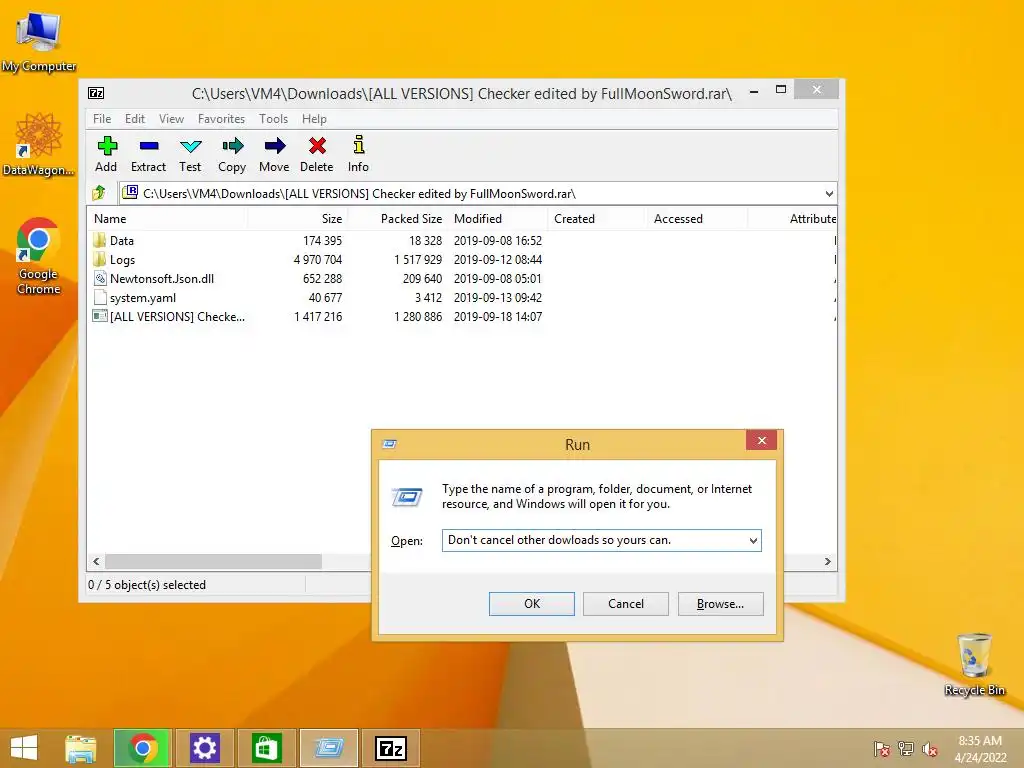Select the Copy toolbar icon
The image size is (1024, 768).
tap(232, 154)
